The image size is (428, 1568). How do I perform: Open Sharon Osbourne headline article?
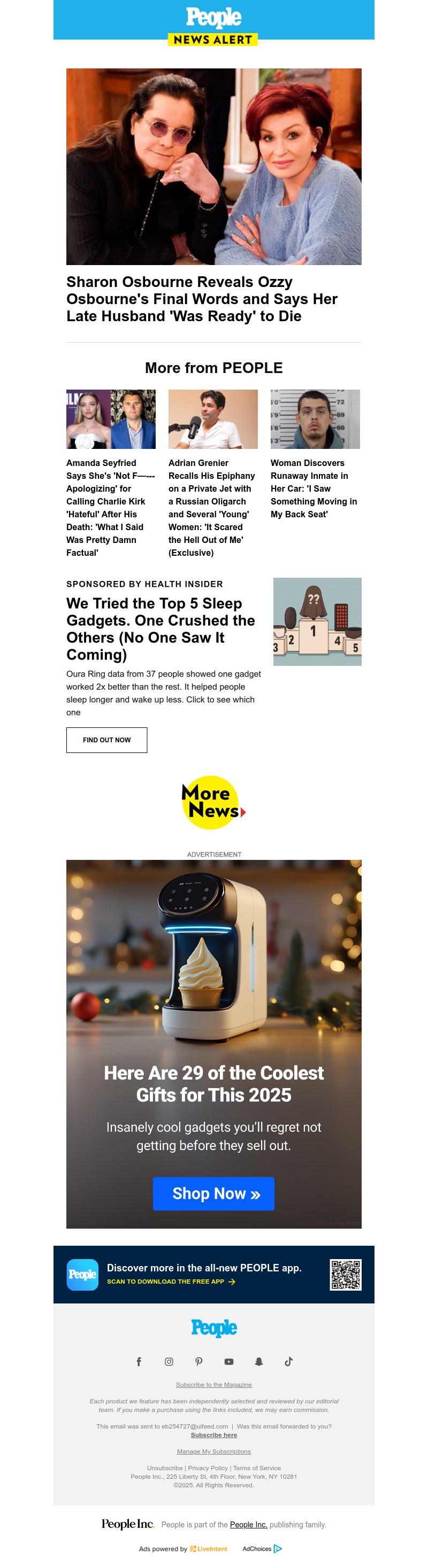[202, 299]
